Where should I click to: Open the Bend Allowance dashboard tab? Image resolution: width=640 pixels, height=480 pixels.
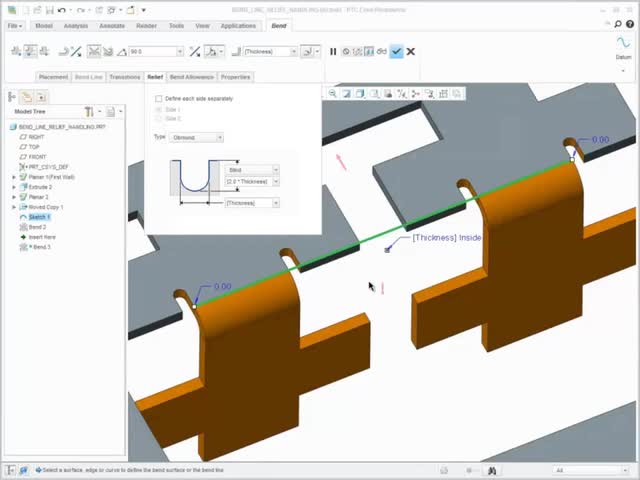click(191, 77)
